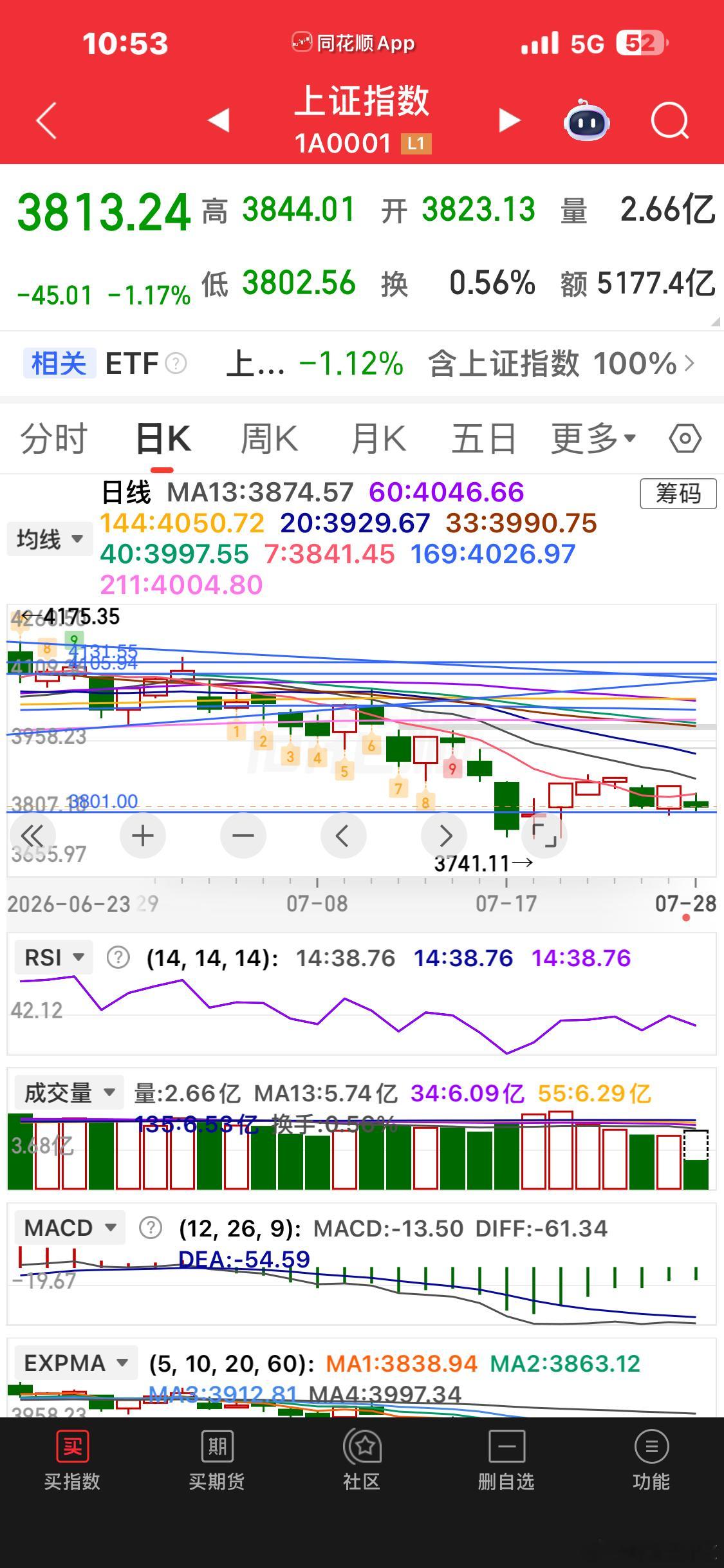This screenshot has width=724, height=1568.
Task: Tap the 同花顺App return pill
Action: pyautogui.click(x=353, y=43)
